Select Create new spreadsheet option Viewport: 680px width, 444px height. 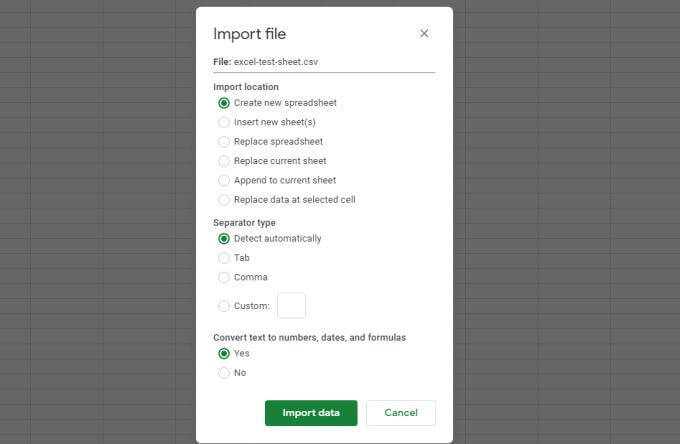pyautogui.click(x=224, y=103)
